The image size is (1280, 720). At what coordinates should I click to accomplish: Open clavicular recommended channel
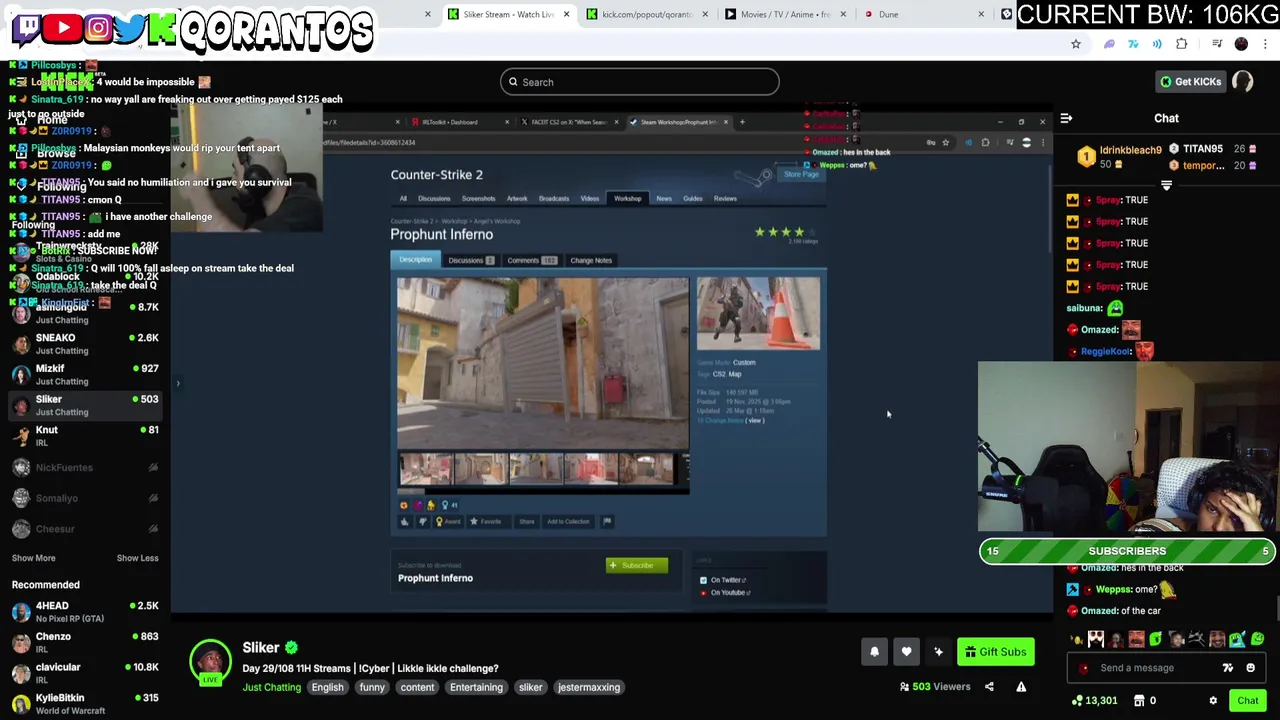click(85, 673)
